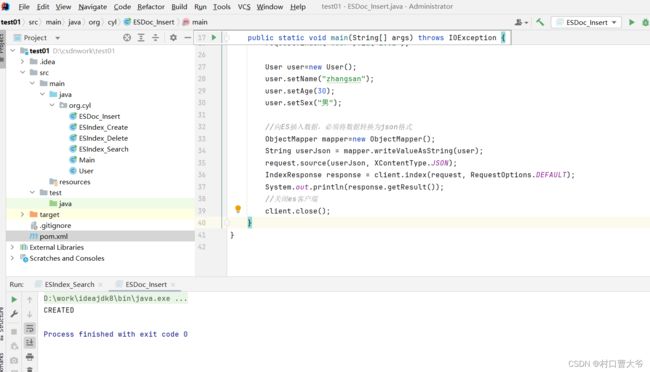The height and width of the screenshot is (372, 650).
Task: Open the Build menu
Action: click(179, 7)
